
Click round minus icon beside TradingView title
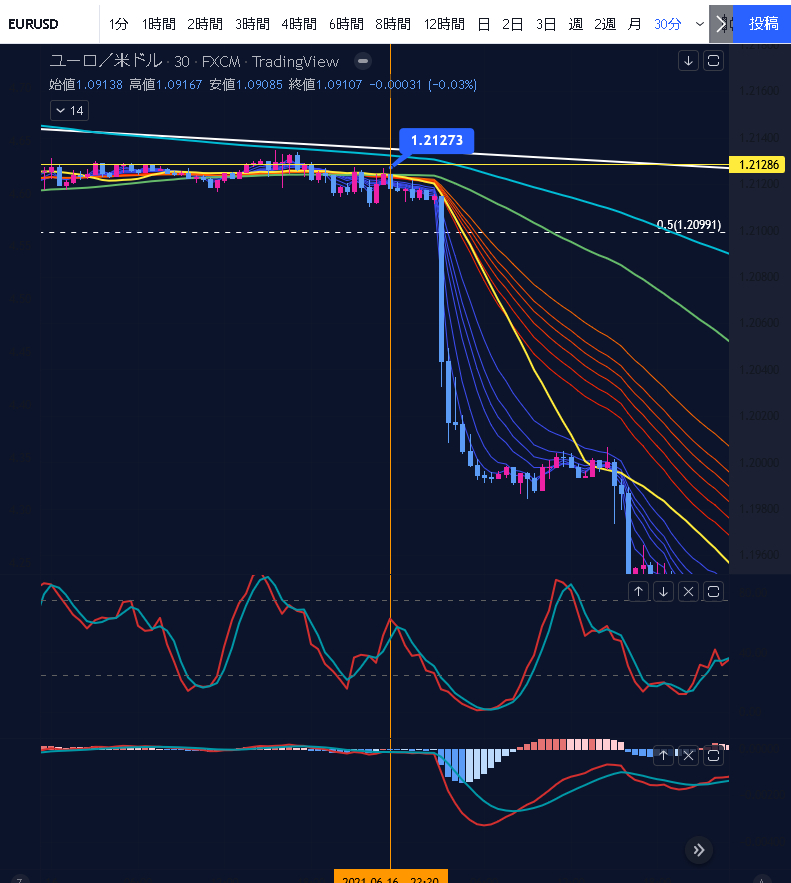tap(364, 61)
